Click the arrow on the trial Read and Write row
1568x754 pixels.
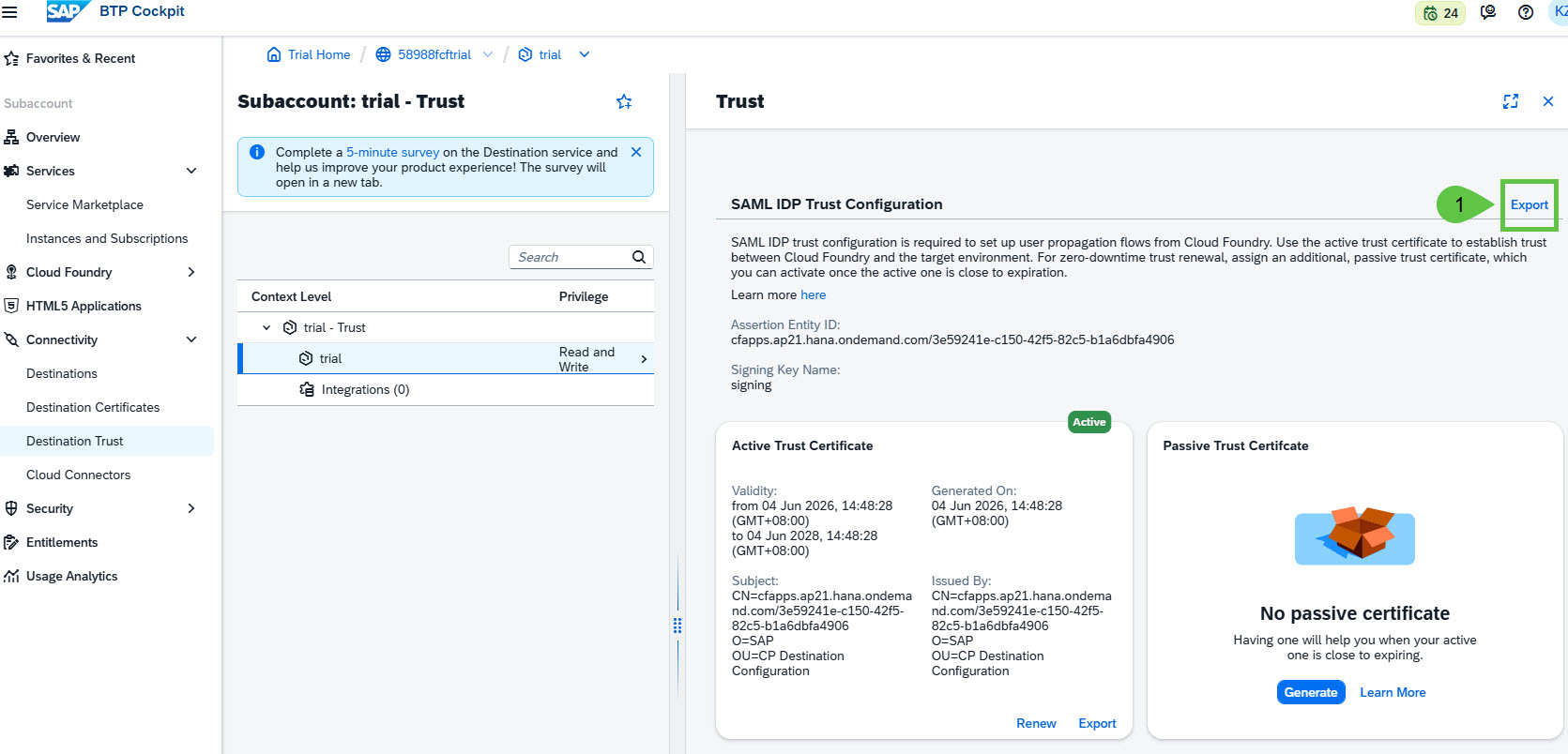click(x=644, y=359)
